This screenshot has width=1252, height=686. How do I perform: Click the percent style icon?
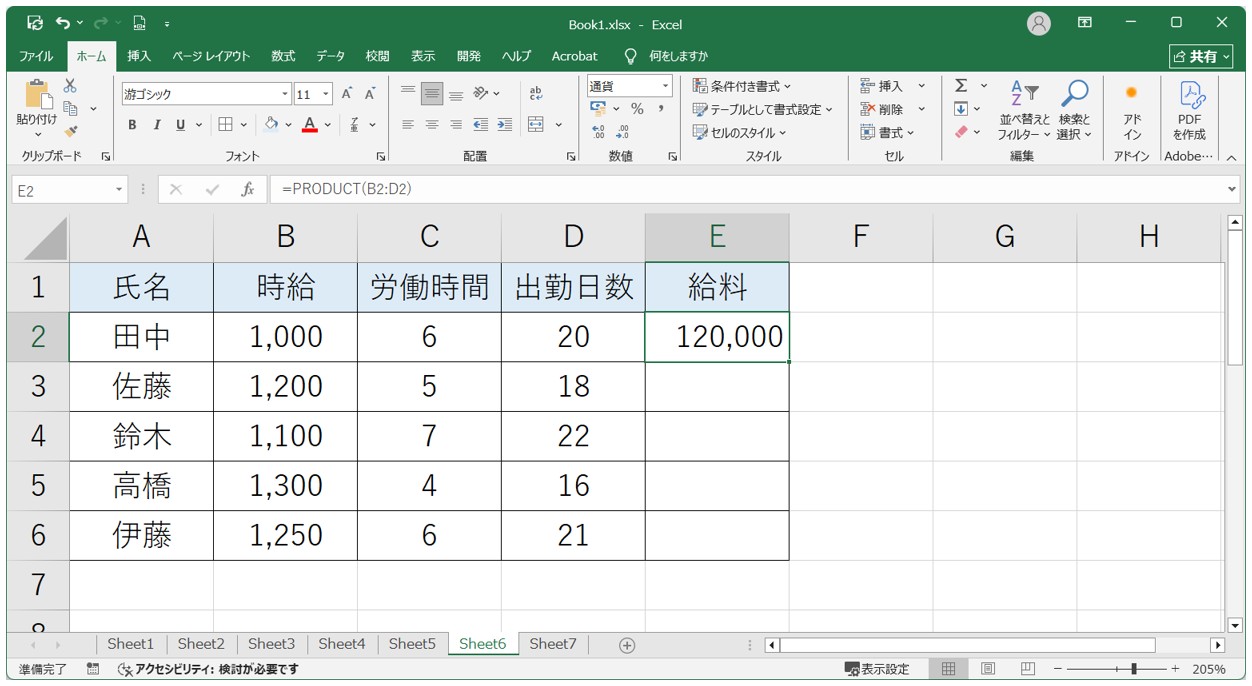637,109
